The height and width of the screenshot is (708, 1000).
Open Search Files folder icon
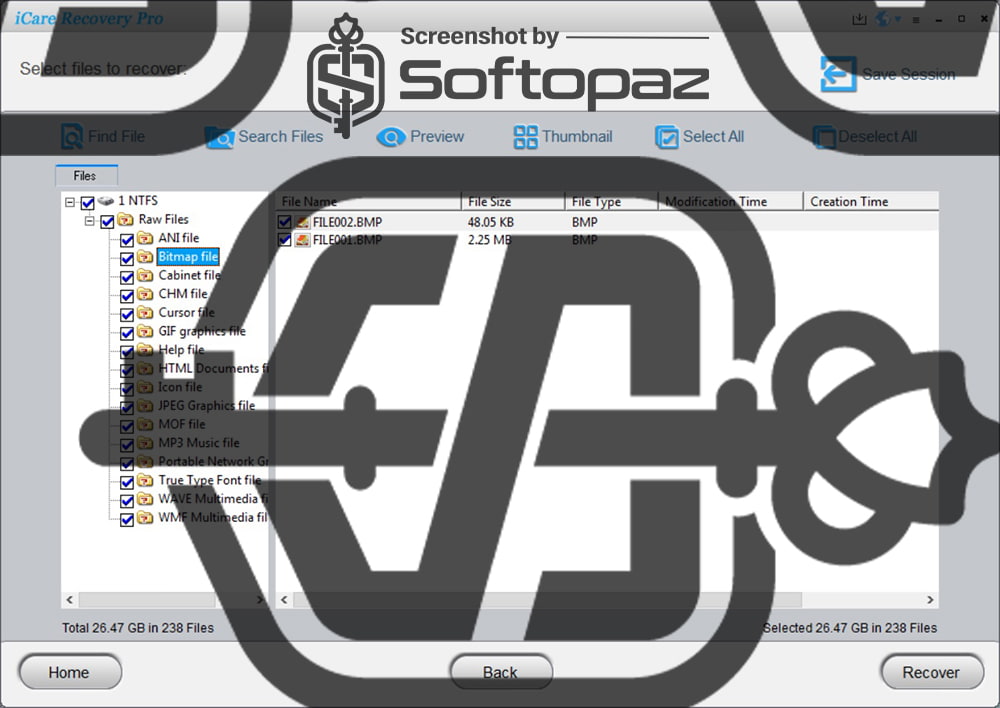[219, 137]
